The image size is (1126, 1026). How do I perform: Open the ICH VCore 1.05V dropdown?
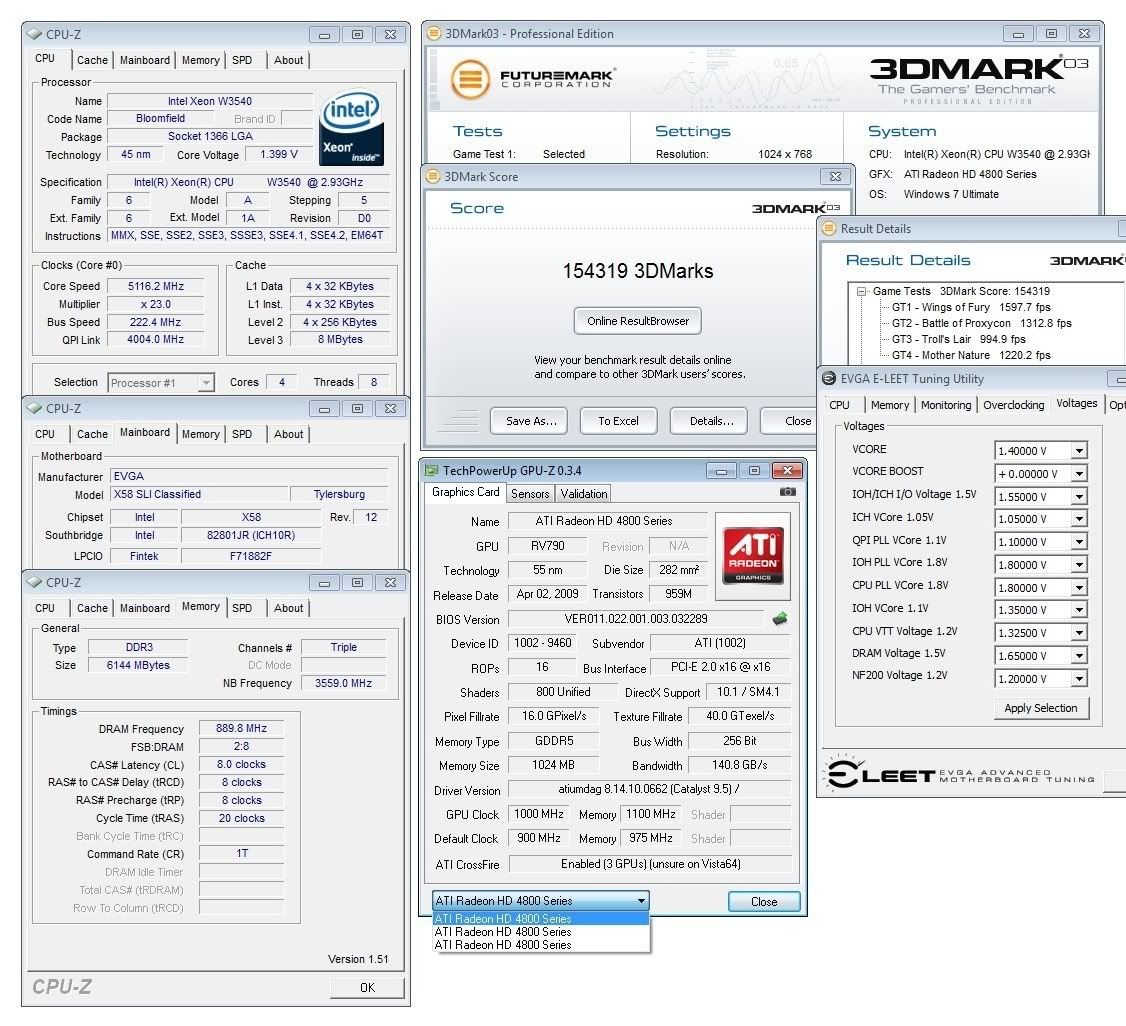click(1079, 519)
